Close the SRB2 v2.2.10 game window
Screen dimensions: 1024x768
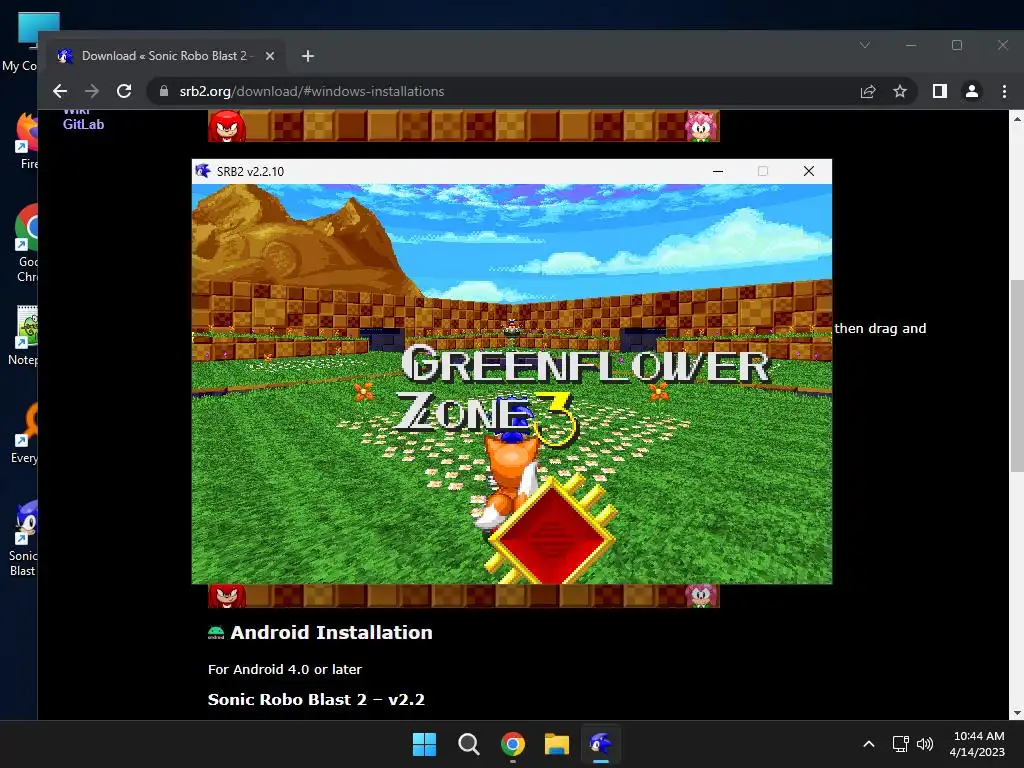pyautogui.click(x=808, y=171)
